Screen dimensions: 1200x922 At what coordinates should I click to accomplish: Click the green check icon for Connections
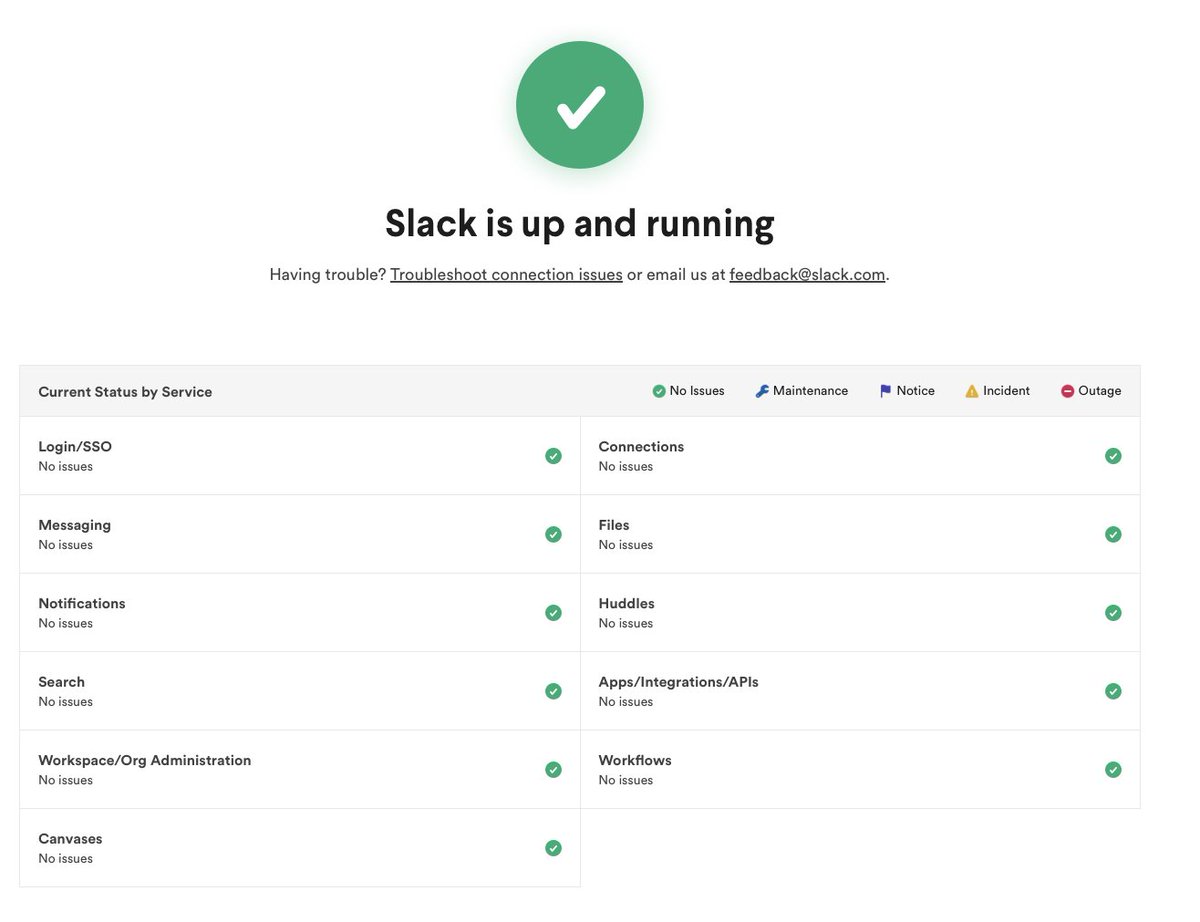click(x=1113, y=456)
